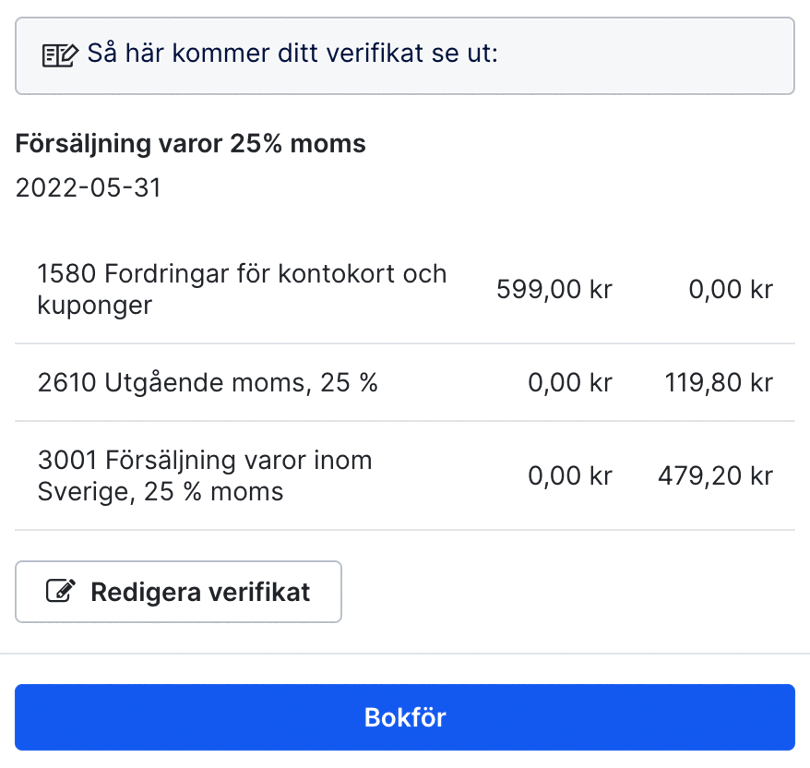Click the zero debit value beside 2610
The height and width of the screenshot is (768, 810).
pos(570,382)
